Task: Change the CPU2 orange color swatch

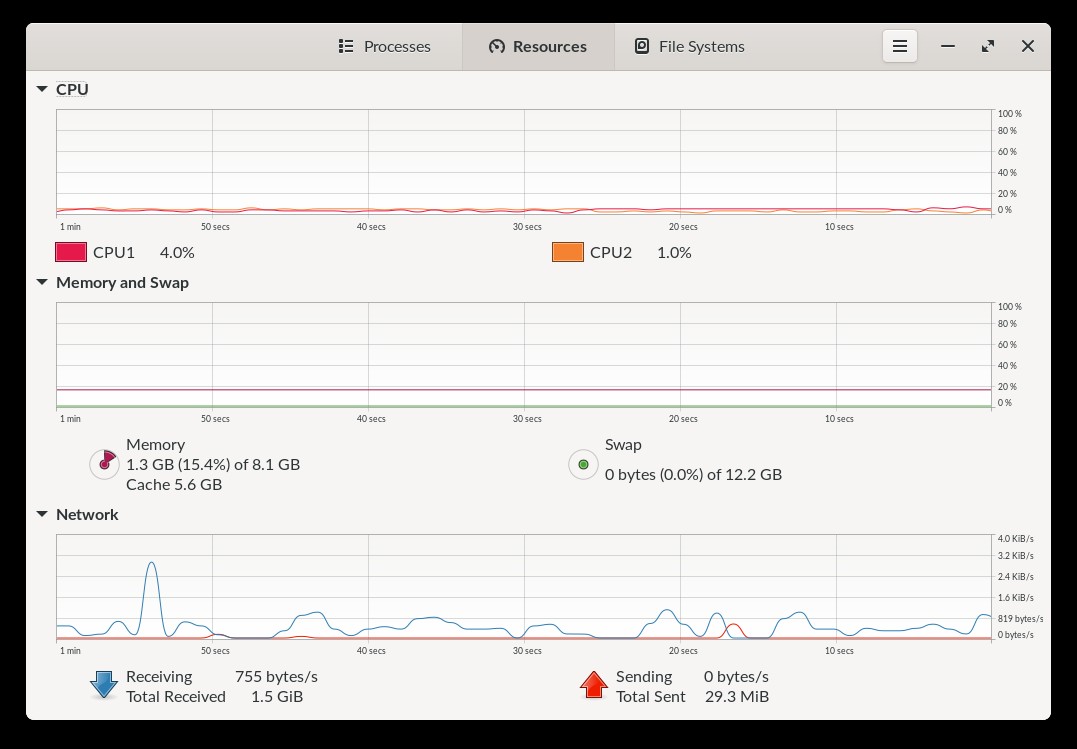Action: pyautogui.click(x=568, y=252)
